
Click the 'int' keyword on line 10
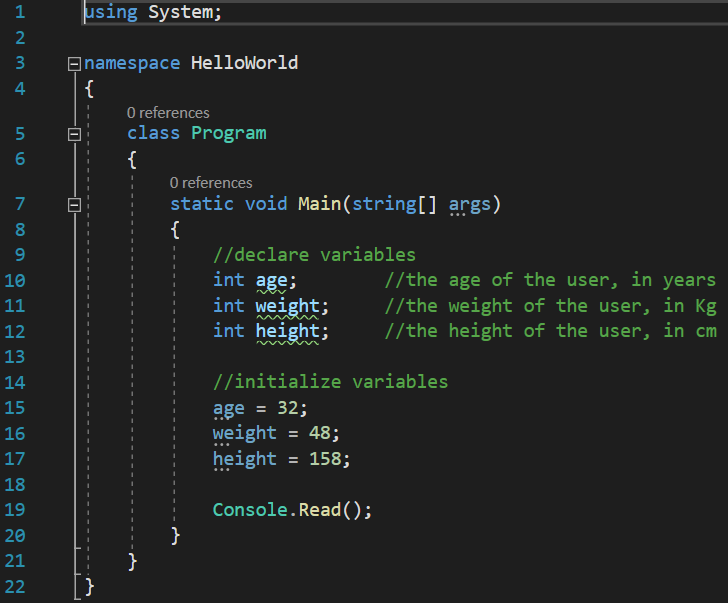click(x=228, y=280)
